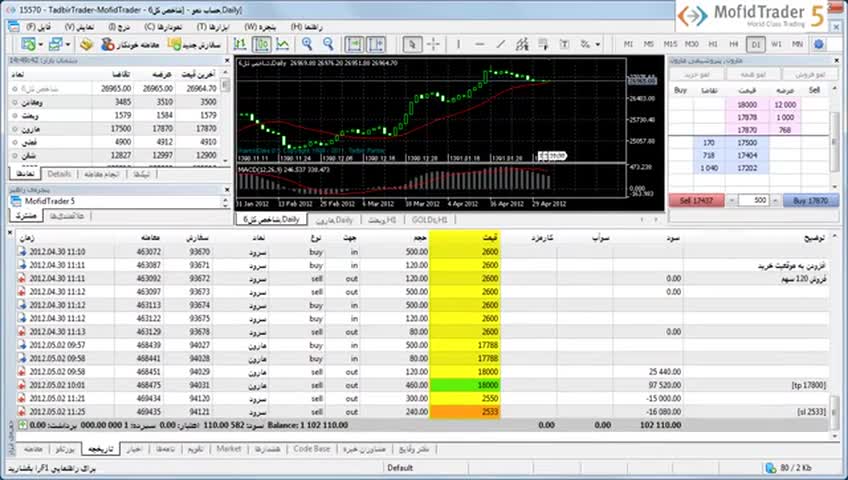Open the Help (H) menu

pyautogui.click(x=307, y=26)
